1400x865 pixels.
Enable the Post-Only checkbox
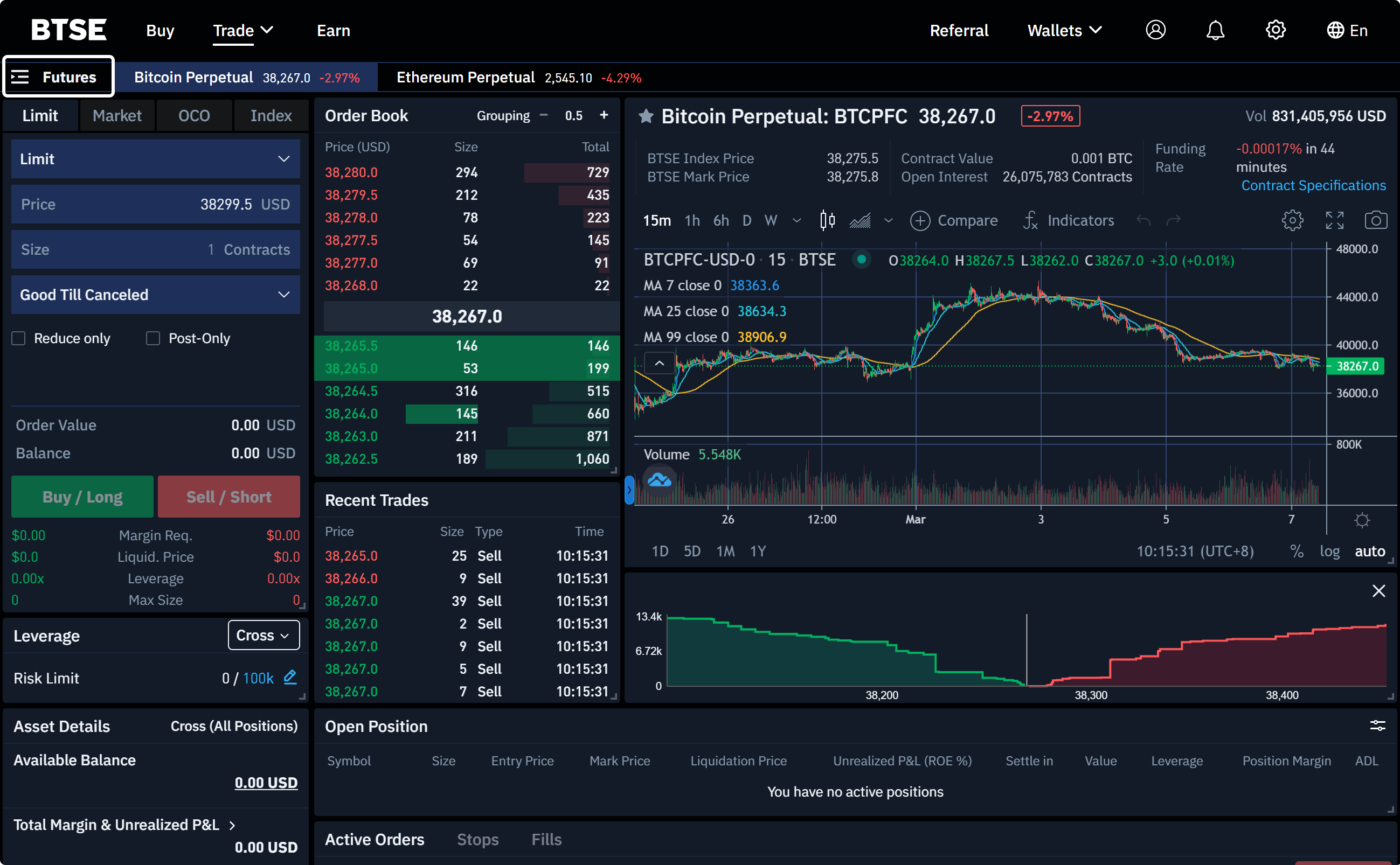(x=153, y=338)
